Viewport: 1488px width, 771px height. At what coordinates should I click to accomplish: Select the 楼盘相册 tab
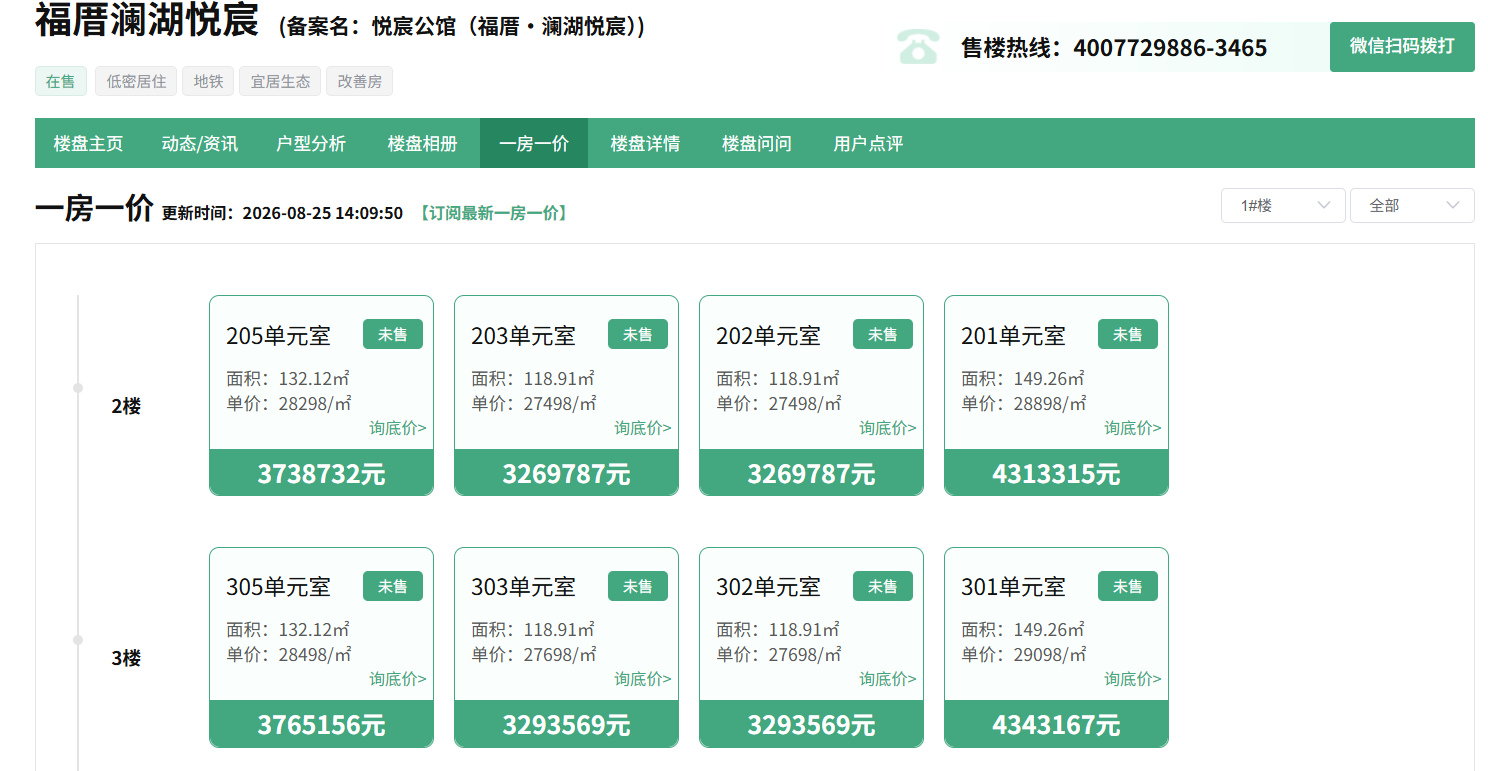(423, 143)
